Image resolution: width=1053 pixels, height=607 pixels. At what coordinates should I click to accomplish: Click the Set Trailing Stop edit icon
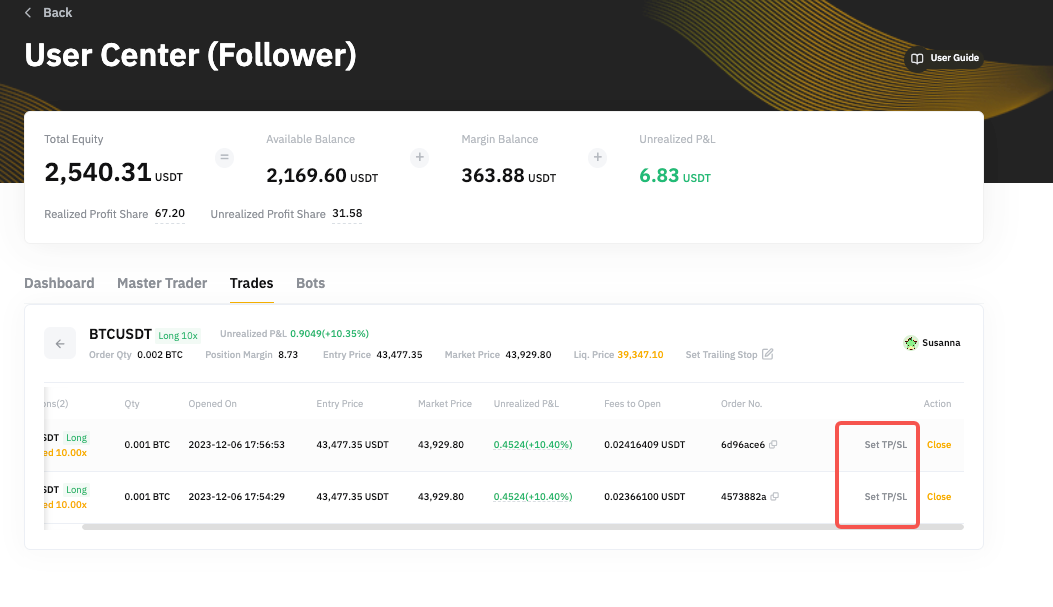[768, 355]
